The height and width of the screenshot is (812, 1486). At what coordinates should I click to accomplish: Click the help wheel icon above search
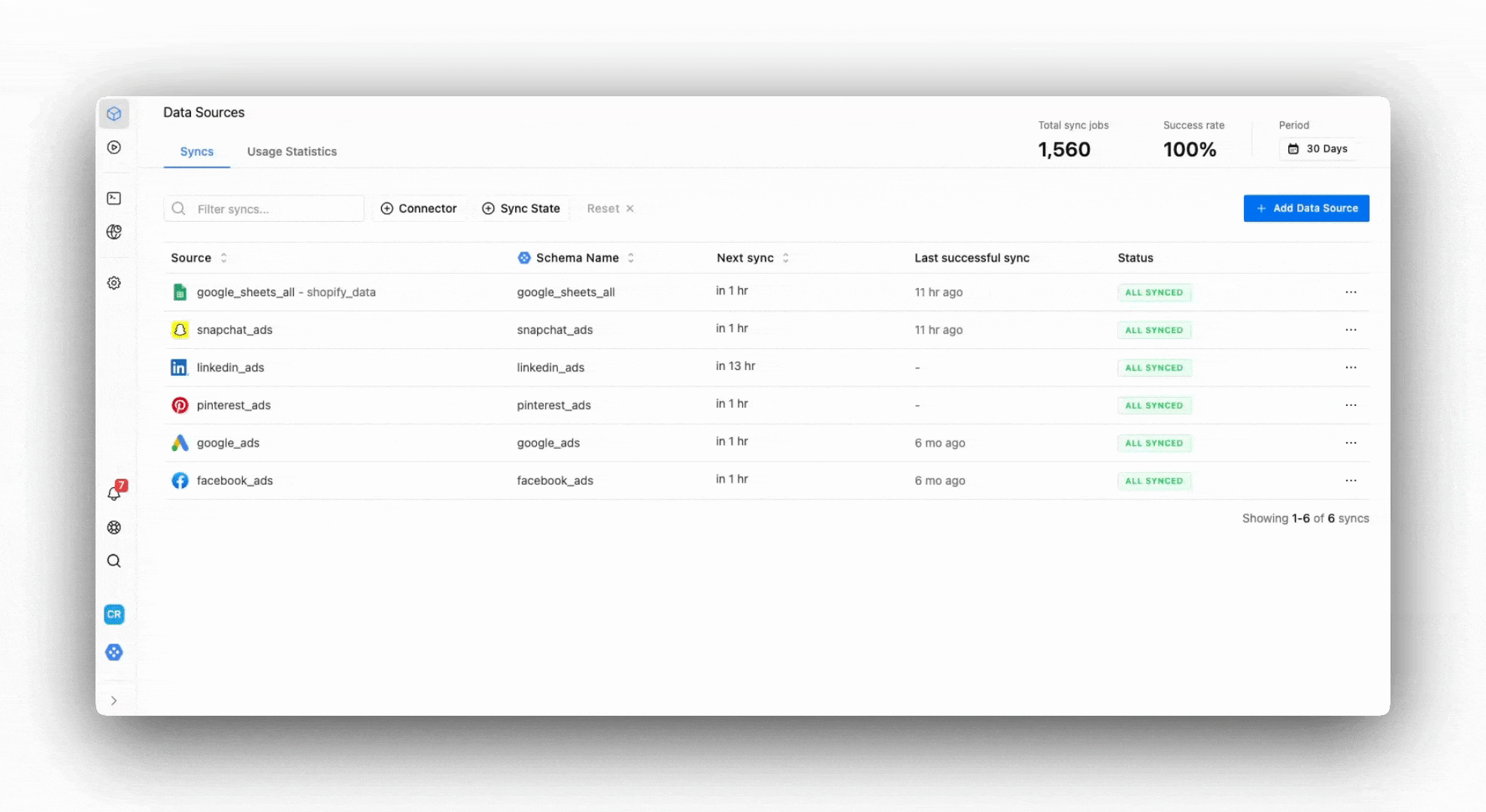[x=114, y=527]
